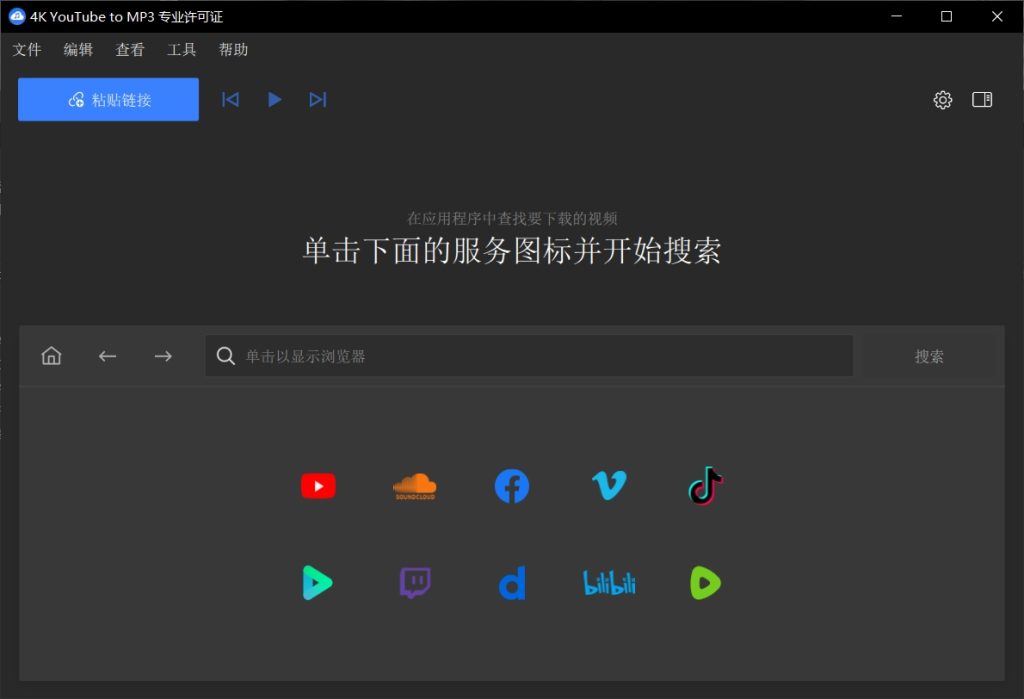Select the bilibili service icon
The image size is (1024, 699).
[608, 583]
